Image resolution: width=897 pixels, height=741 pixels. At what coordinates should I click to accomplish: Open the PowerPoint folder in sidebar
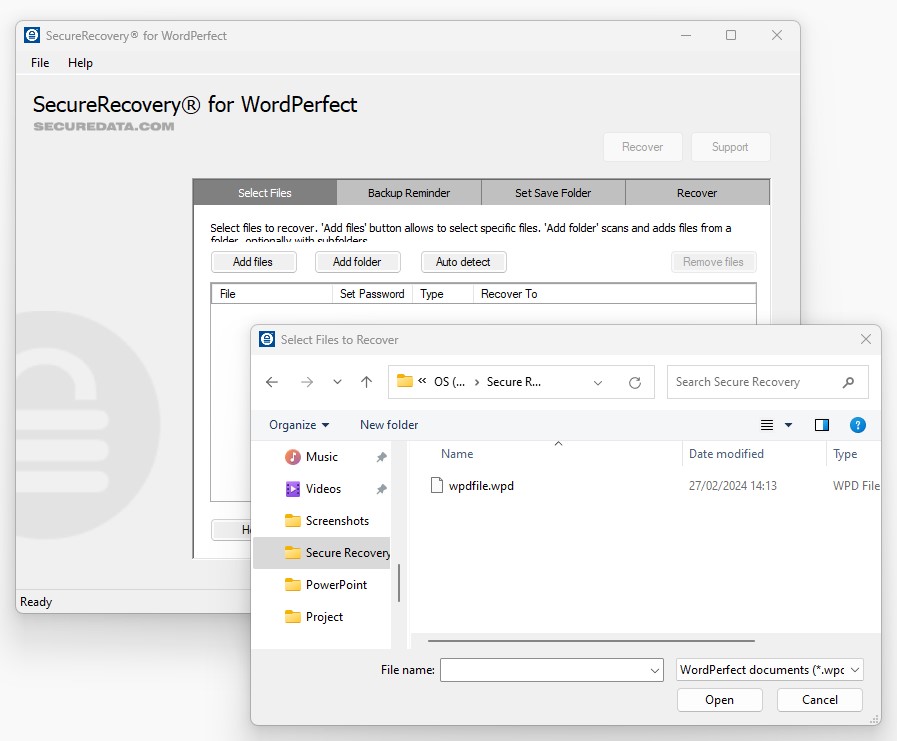[x=336, y=585]
